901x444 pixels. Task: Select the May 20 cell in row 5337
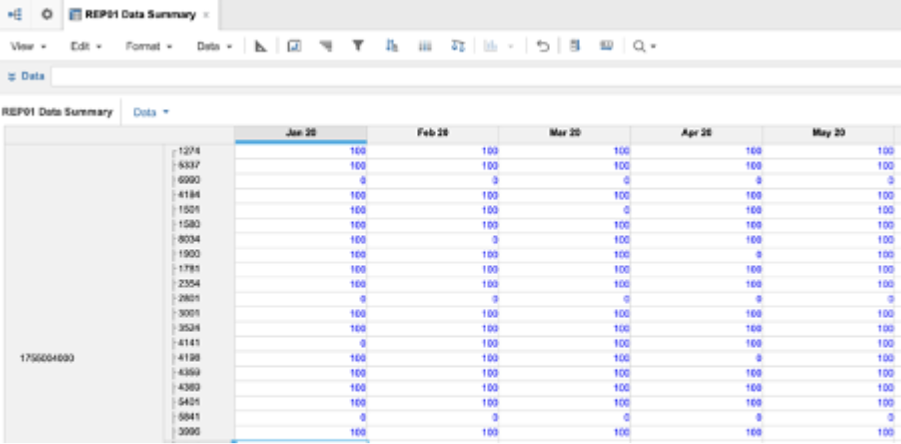point(828,166)
